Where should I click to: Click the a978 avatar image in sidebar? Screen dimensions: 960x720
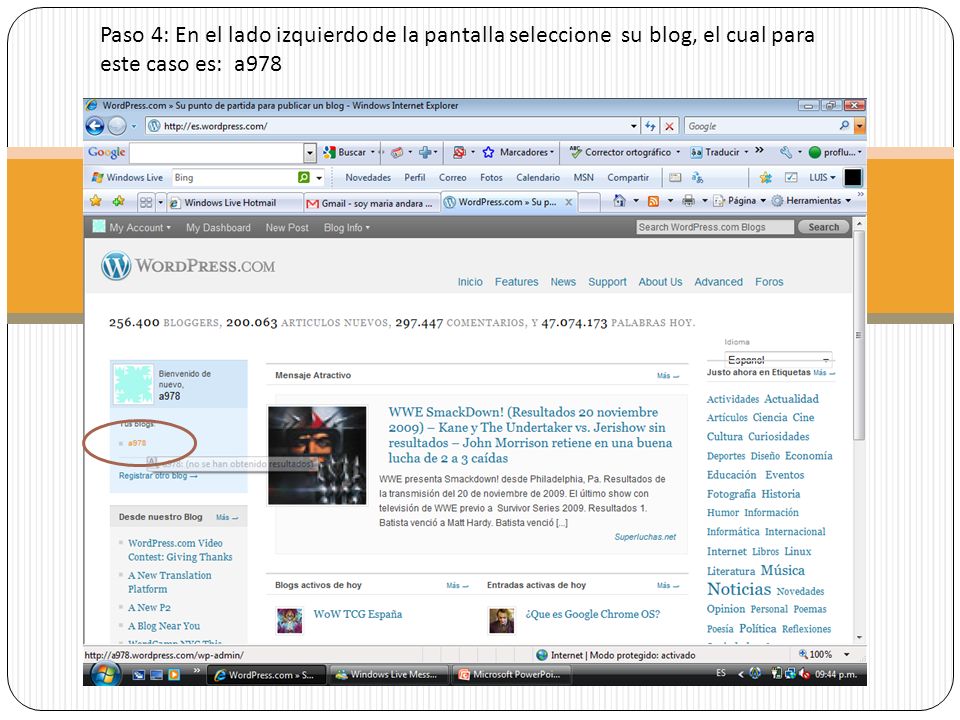point(133,384)
